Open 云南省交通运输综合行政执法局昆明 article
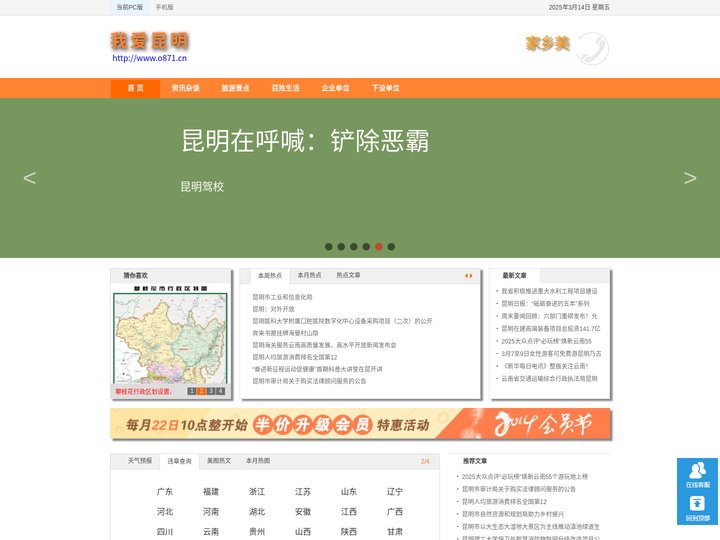This screenshot has width=720, height=540. (x=549, y=378)
